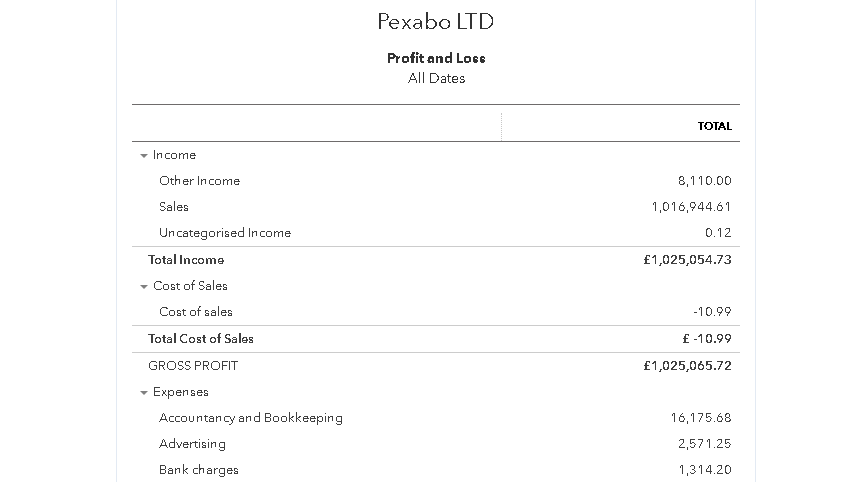This screenshot has width=861, height=482.
Task: Select the Sales row label
Action: click(174, 207)
